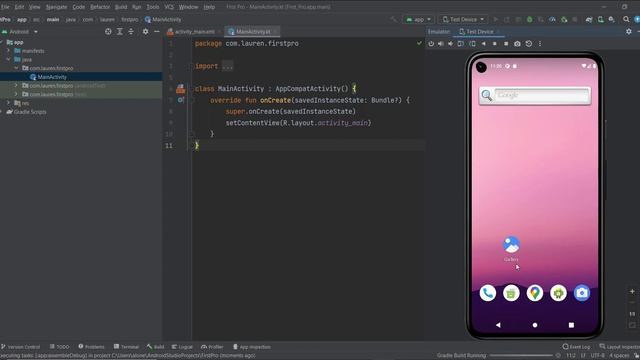Image resolution: width=640 pixels, height=360 pixels.
Task: Open the Maps app in emulator dock
Action: [x=535, y=293]
